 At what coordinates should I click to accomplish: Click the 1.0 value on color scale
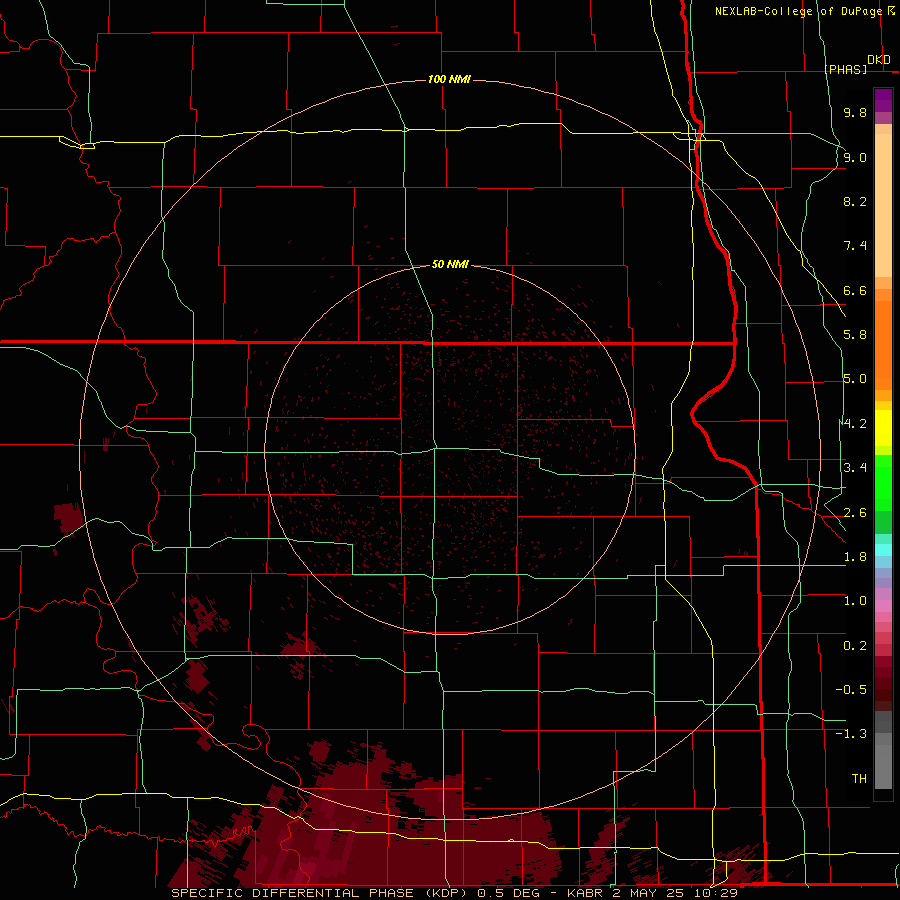click(855, 601)
